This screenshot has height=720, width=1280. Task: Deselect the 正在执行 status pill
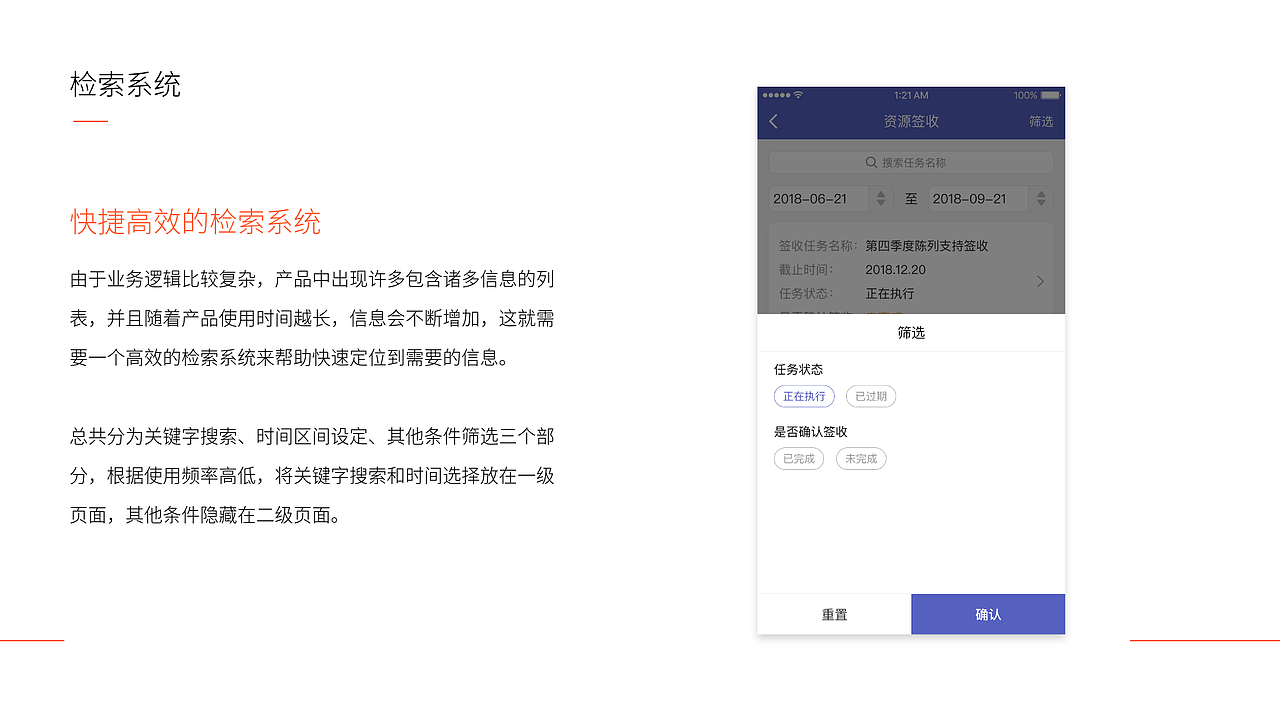(804, 396)
